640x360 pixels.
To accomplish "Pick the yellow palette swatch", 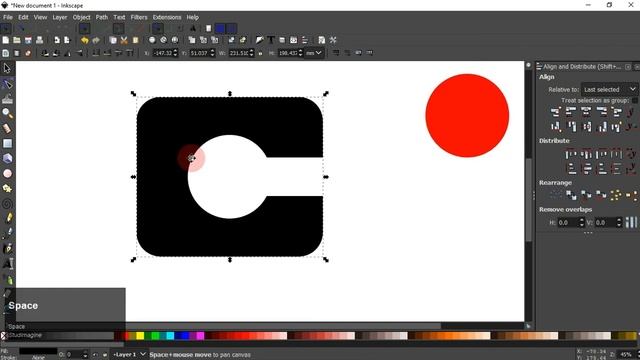I will 140,336.
